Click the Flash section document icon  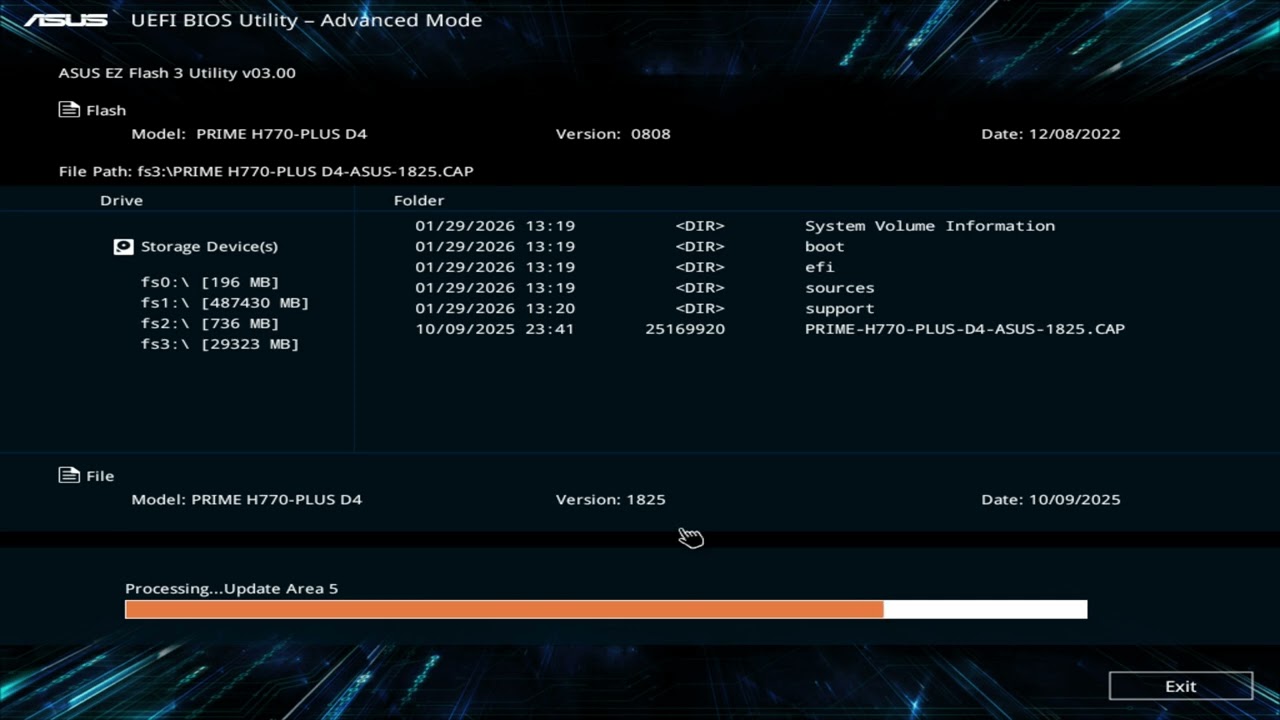[x=69, y=110]
